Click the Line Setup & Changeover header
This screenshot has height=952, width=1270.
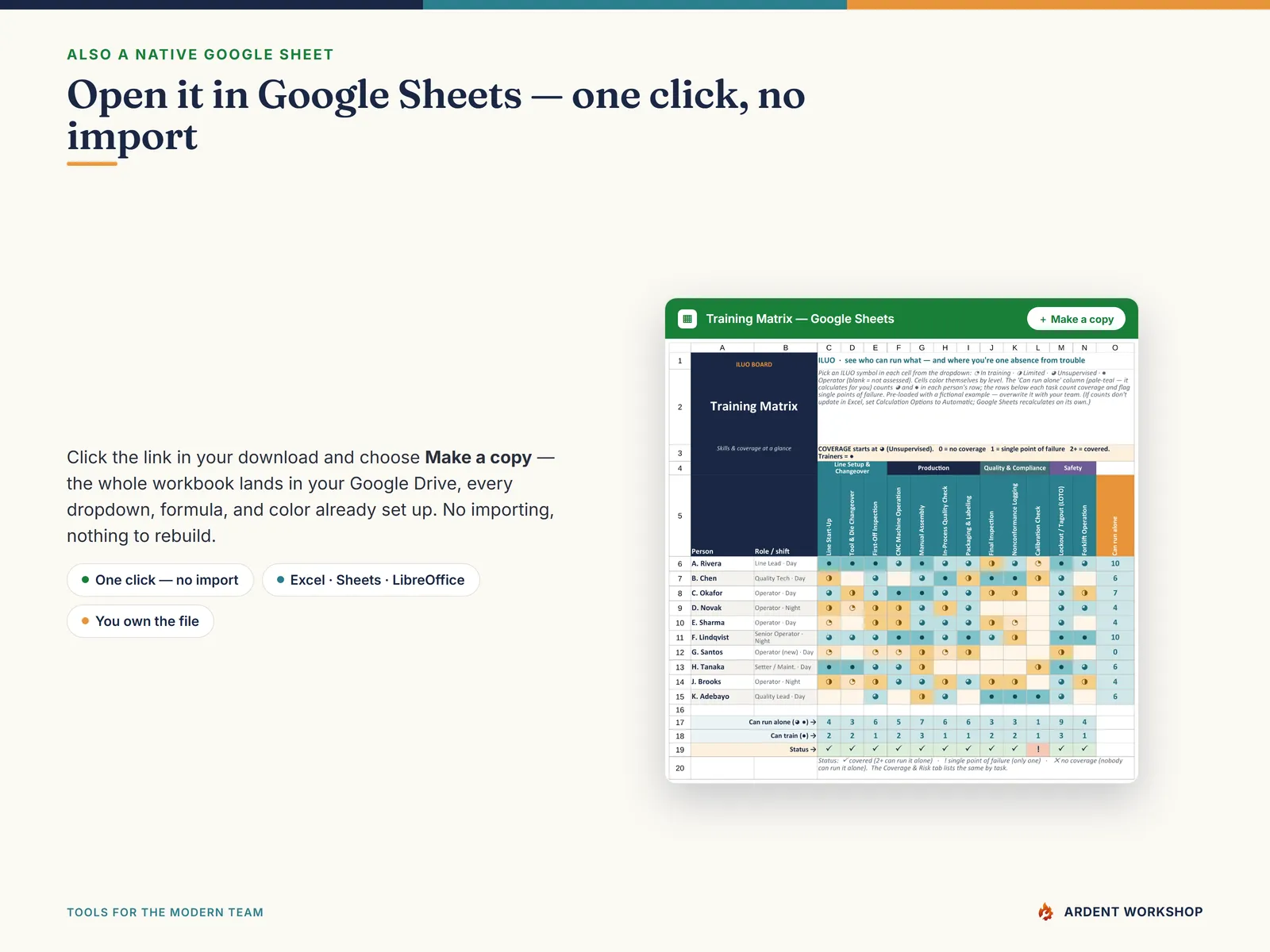pos(852,468)
